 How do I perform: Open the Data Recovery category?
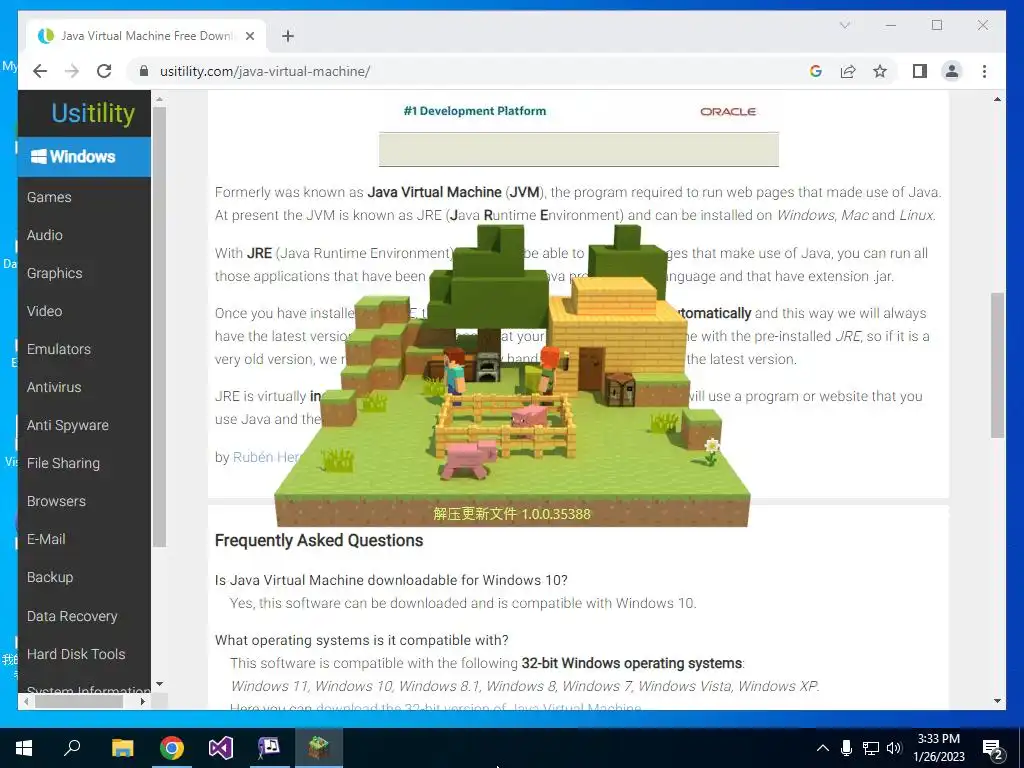(72, 616)
